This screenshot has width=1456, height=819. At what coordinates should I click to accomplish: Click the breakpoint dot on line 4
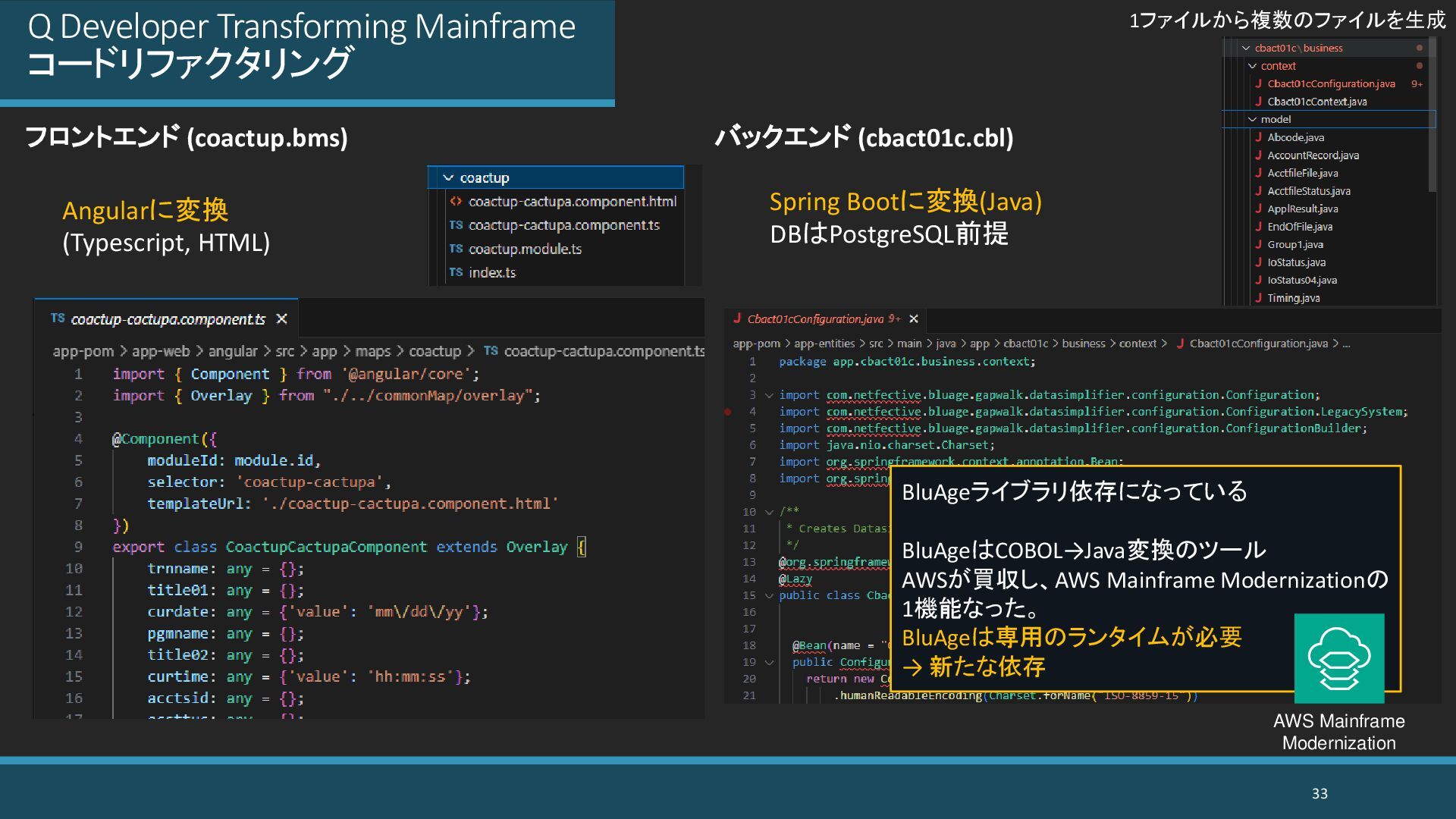click(728, 412)
